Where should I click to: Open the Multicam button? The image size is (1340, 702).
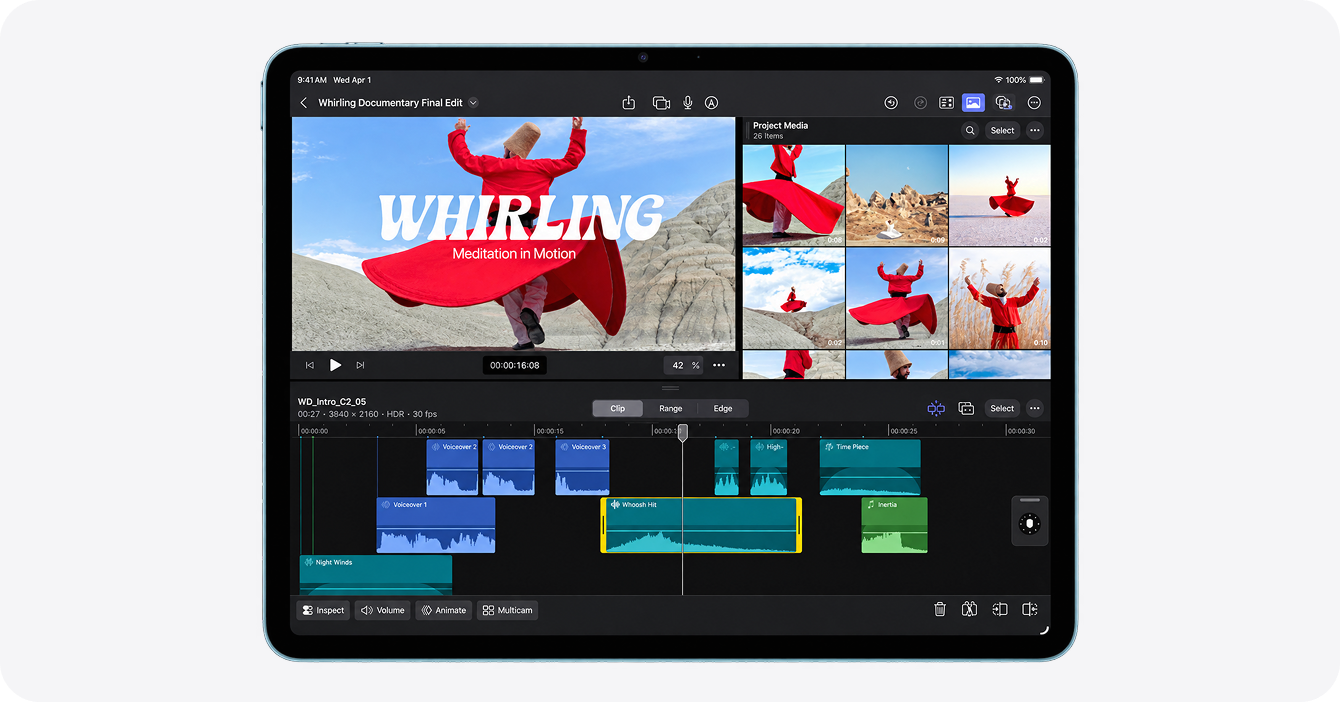507,610
